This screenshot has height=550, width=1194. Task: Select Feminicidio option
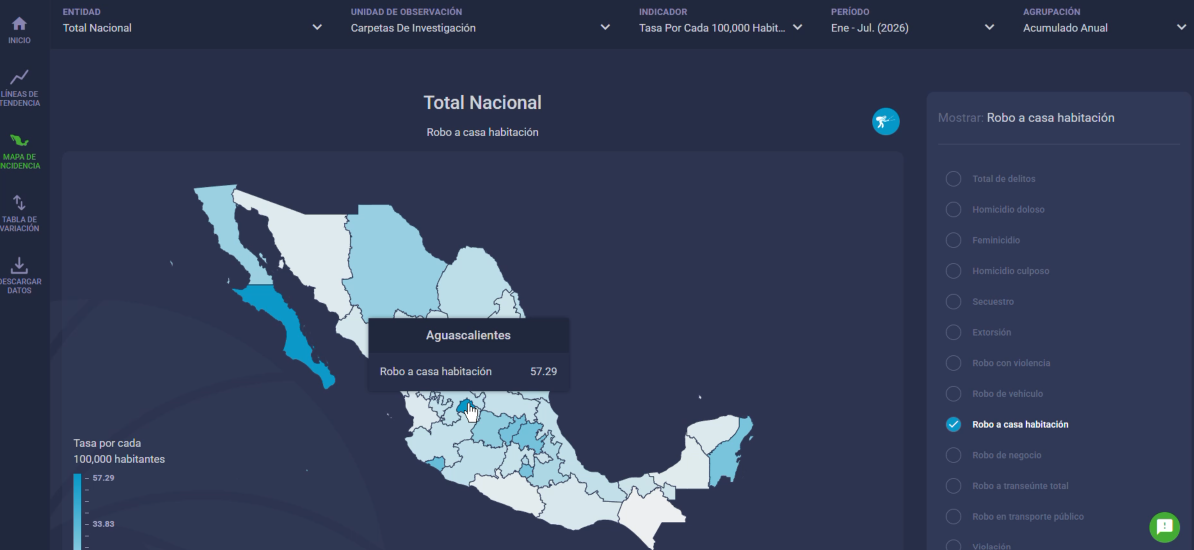click(x=982, y=240)
